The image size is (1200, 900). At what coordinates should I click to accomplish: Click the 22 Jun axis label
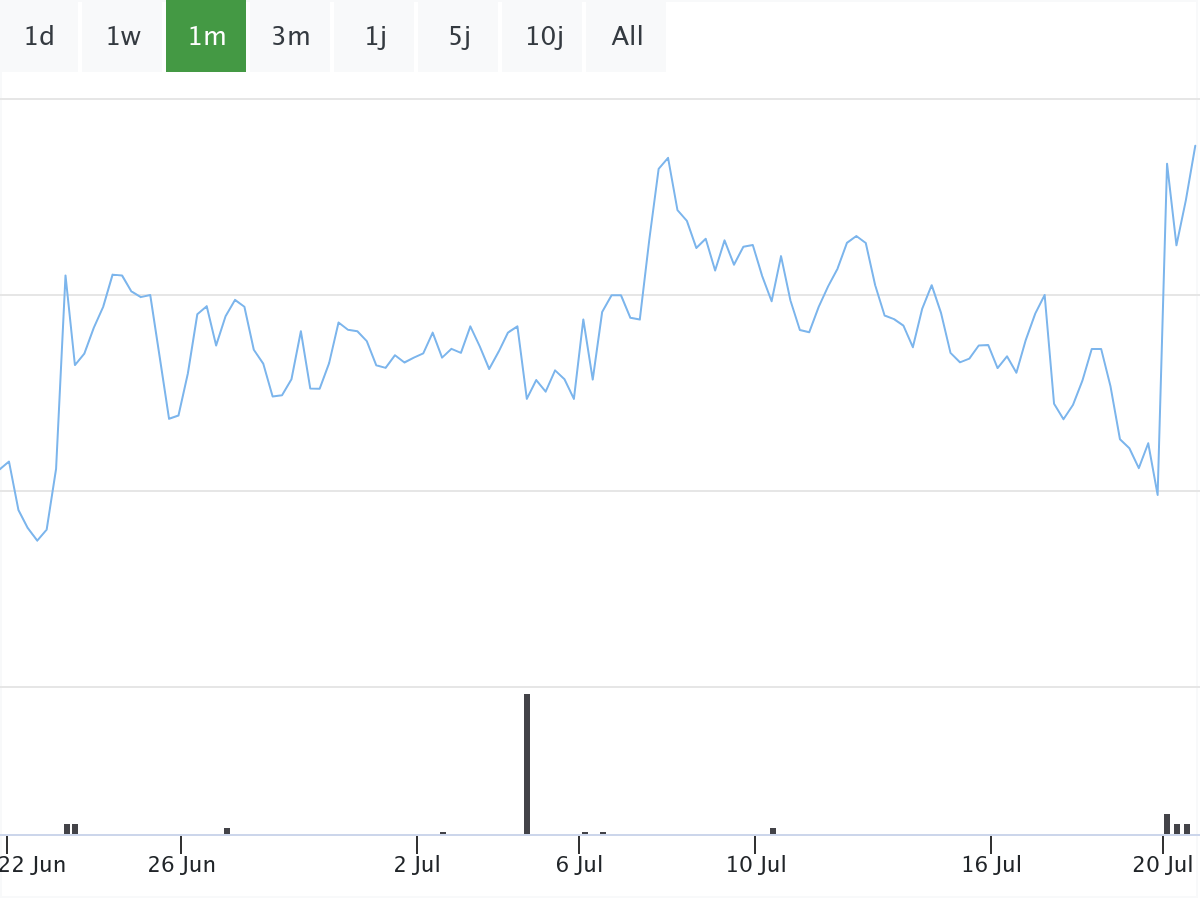pos(33,865)
